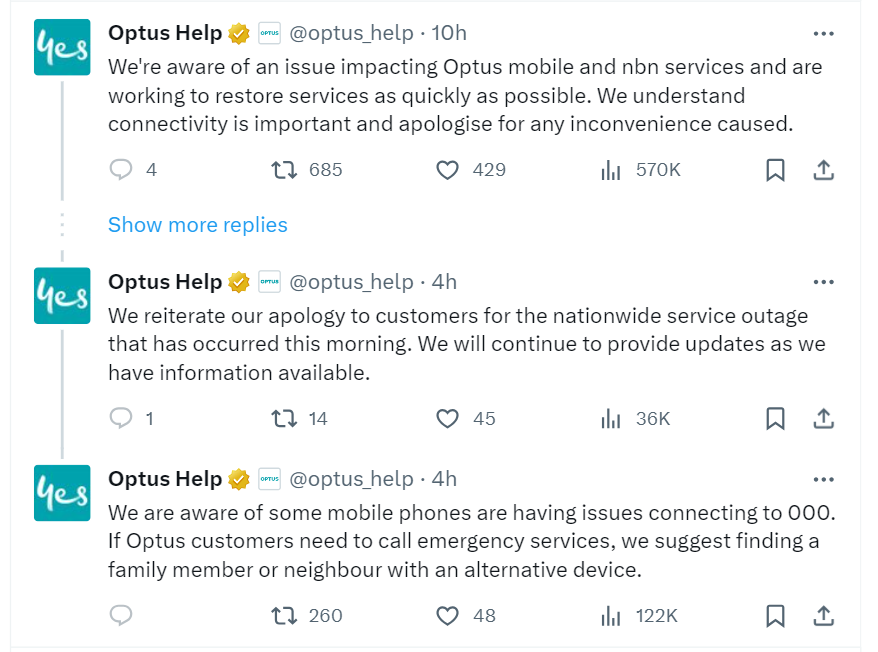The image size is (878, 652).
Task: Bookmark the first Optus Help tweet
Action: [x=775, y=170]
